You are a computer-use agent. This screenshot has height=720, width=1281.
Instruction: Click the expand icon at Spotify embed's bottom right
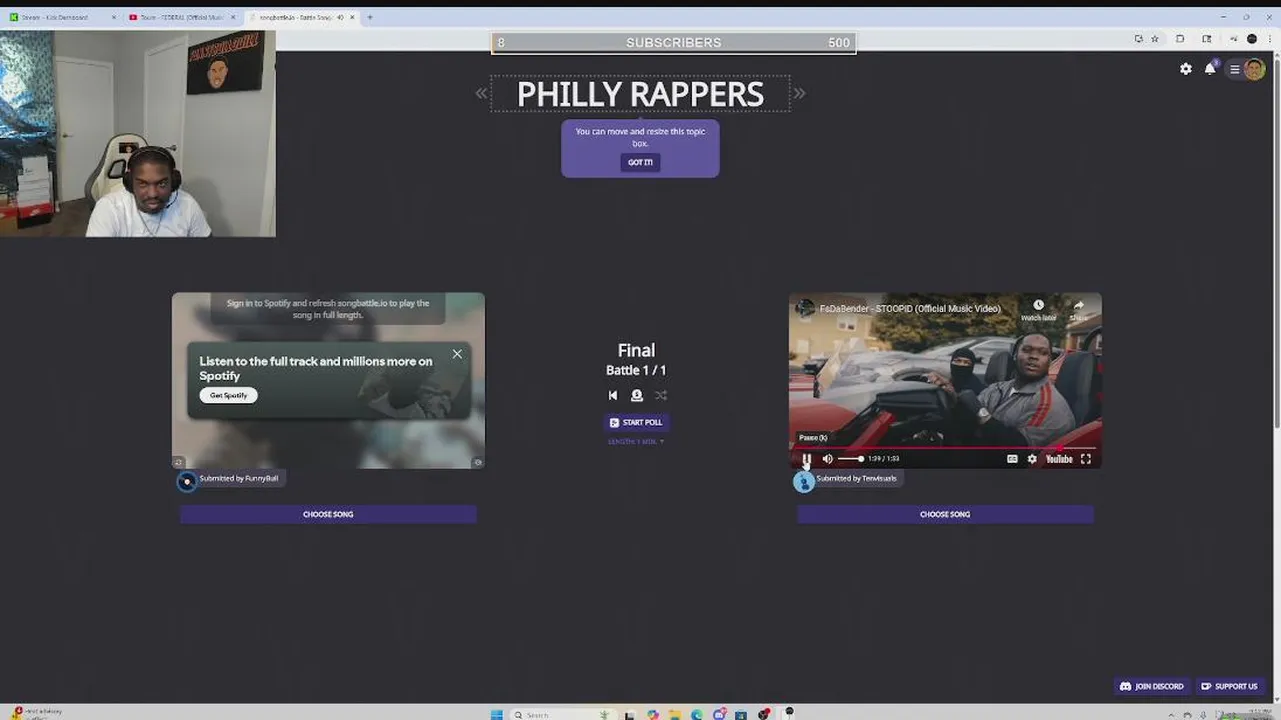pos(478,462)
